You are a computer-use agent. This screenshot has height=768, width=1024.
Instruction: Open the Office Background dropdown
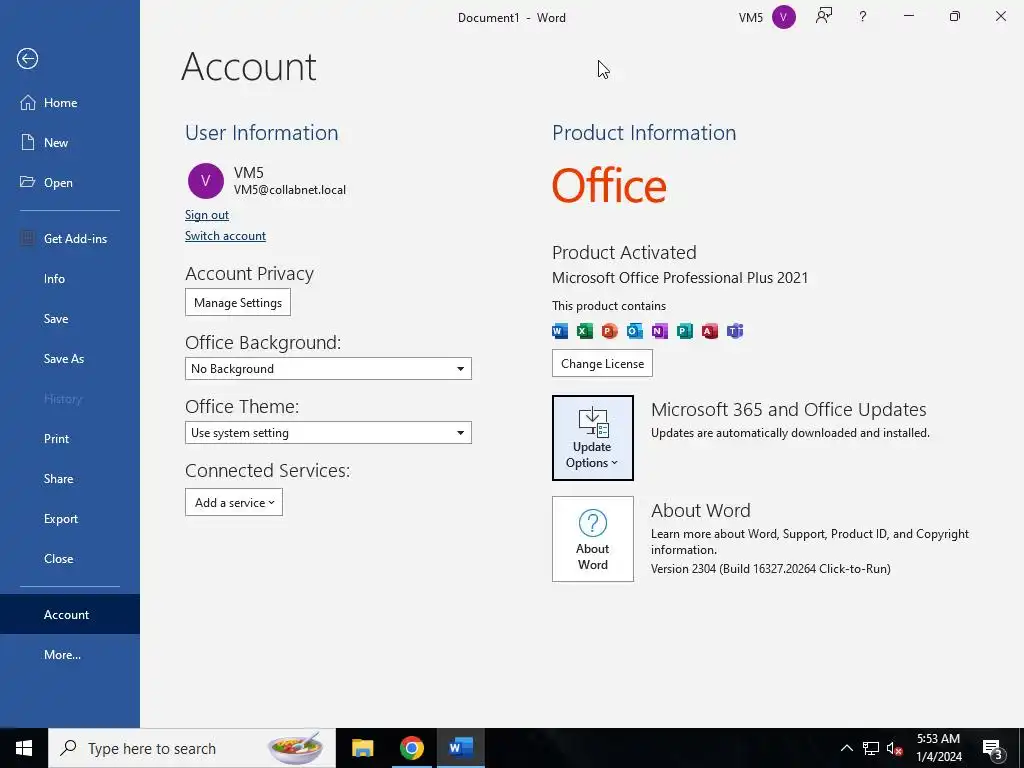tap(328, 369)
